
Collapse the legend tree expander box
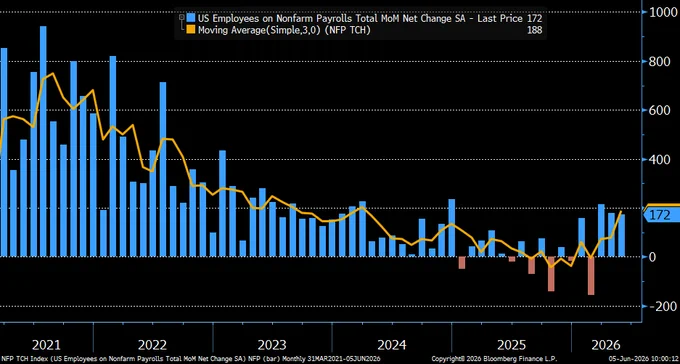[181, 18]
